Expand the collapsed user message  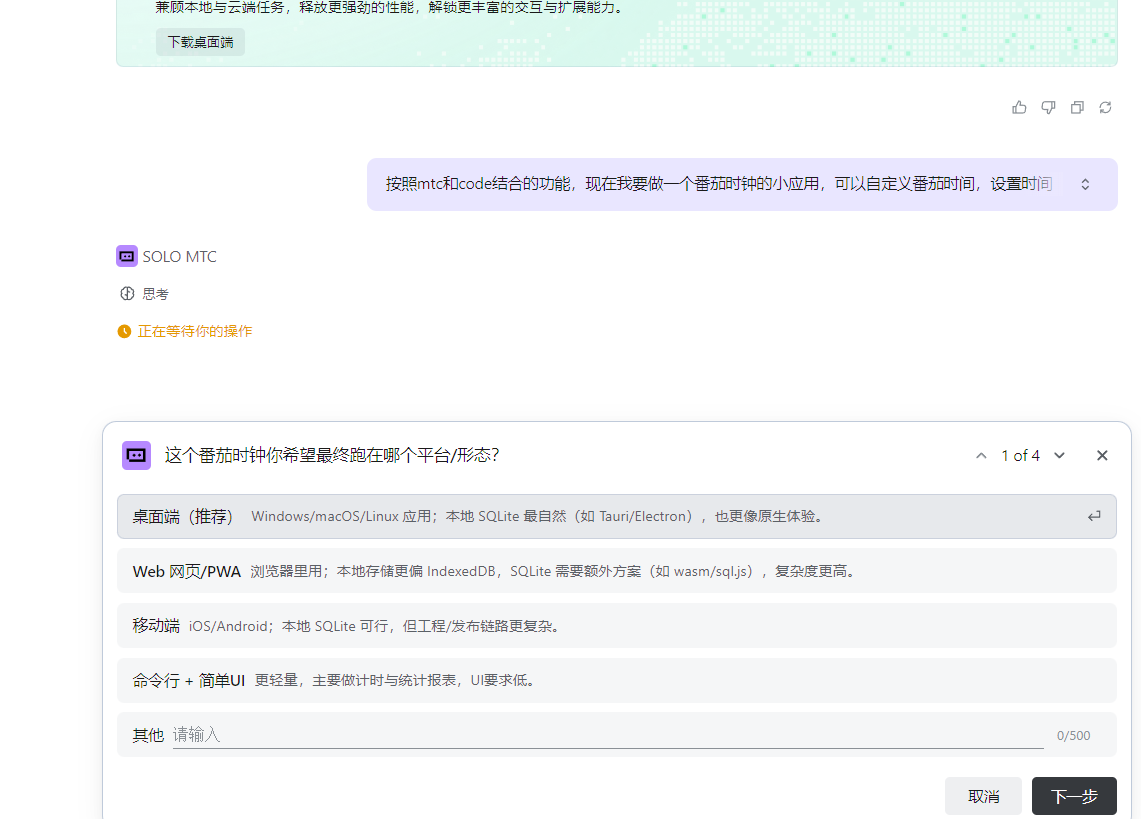(1085, 184)
